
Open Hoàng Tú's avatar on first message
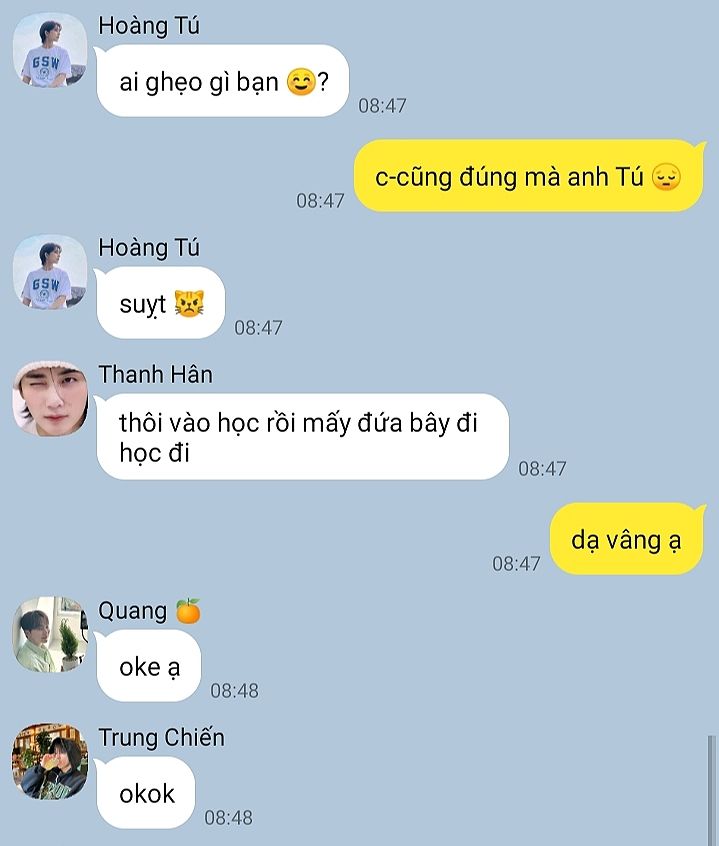pyautogui.click(x=50, y=50)
